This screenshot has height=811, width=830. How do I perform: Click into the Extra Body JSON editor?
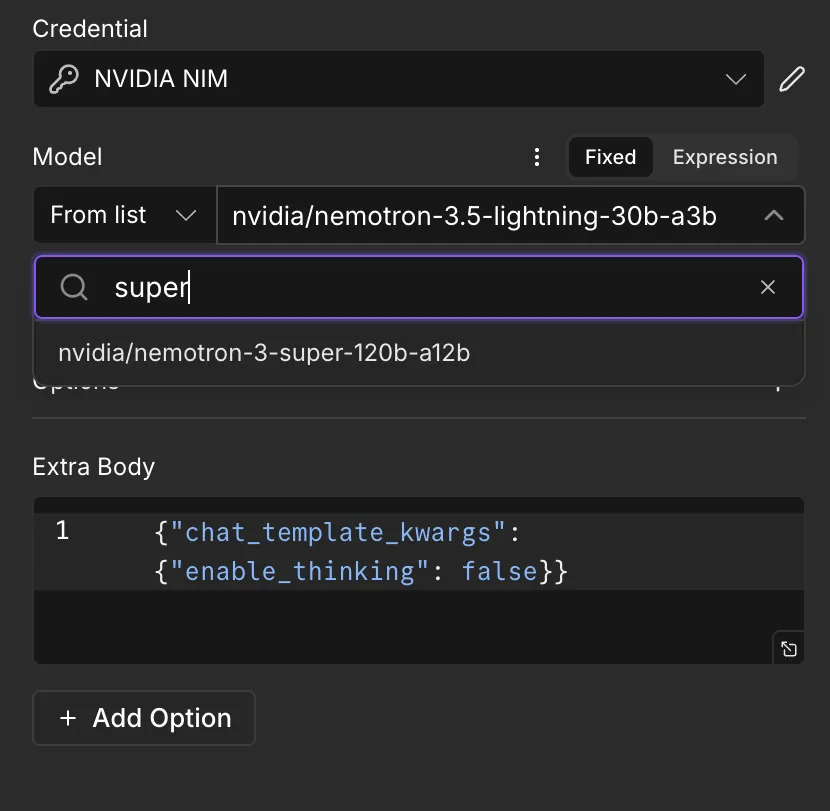coord(419,580)
